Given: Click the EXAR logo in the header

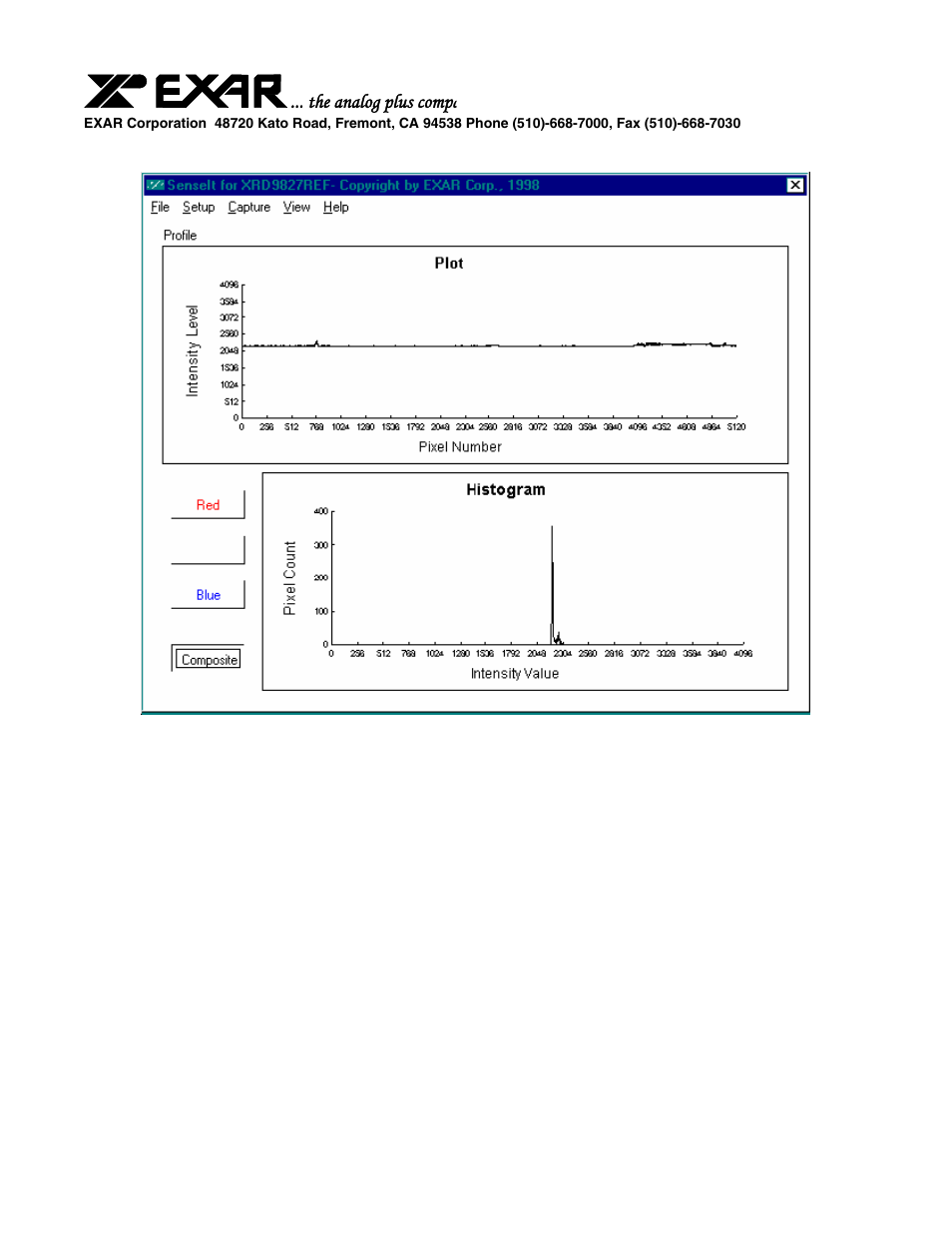Looking at the screenshot, I should pos(186,91).
